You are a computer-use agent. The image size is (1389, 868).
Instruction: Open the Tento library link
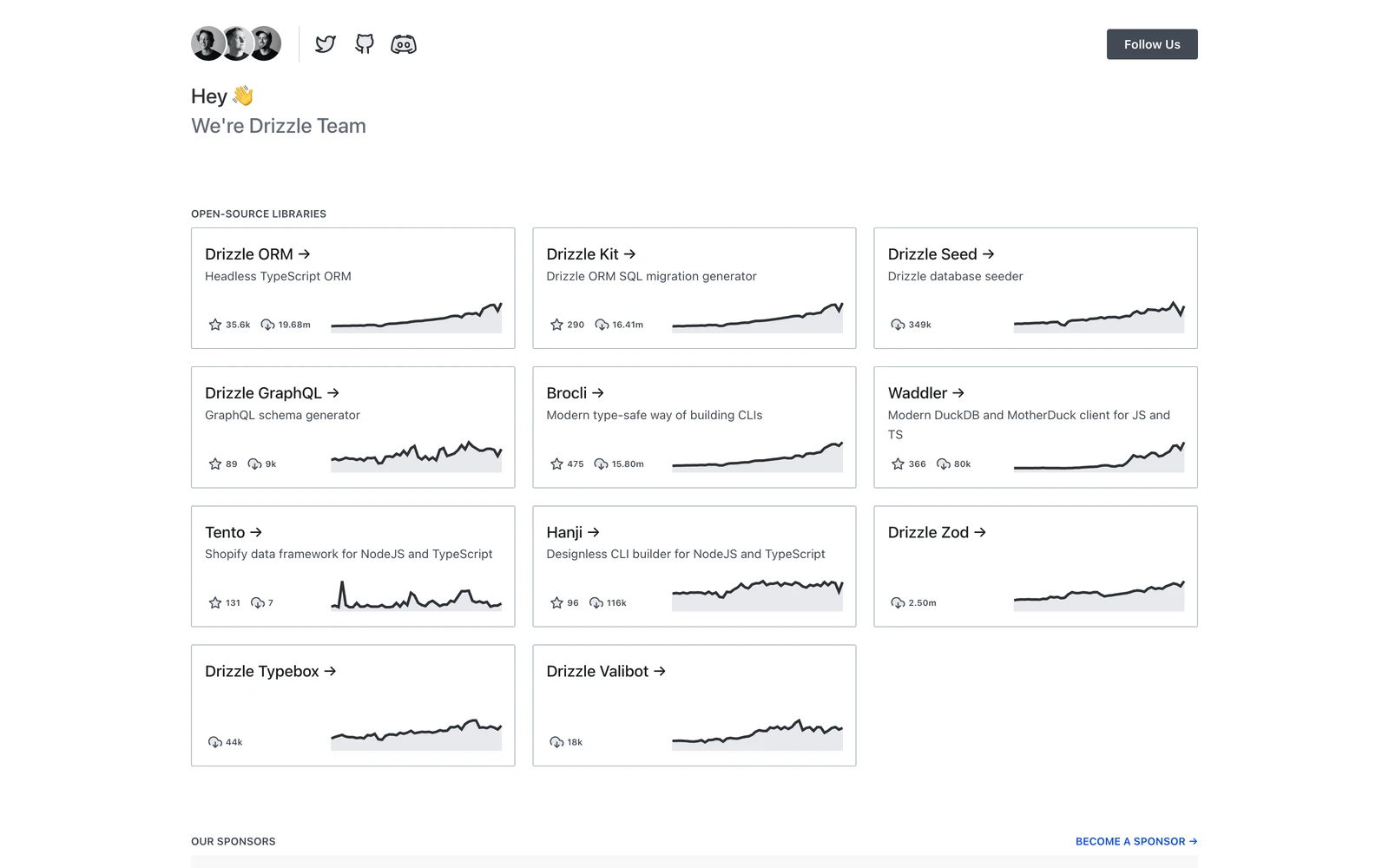[234, 532]
